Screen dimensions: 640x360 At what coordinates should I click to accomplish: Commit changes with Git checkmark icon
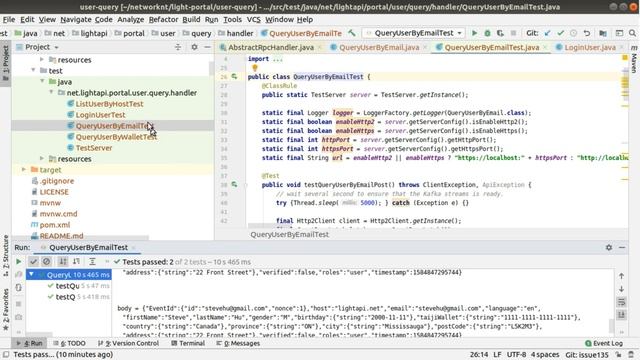[560, 33]
